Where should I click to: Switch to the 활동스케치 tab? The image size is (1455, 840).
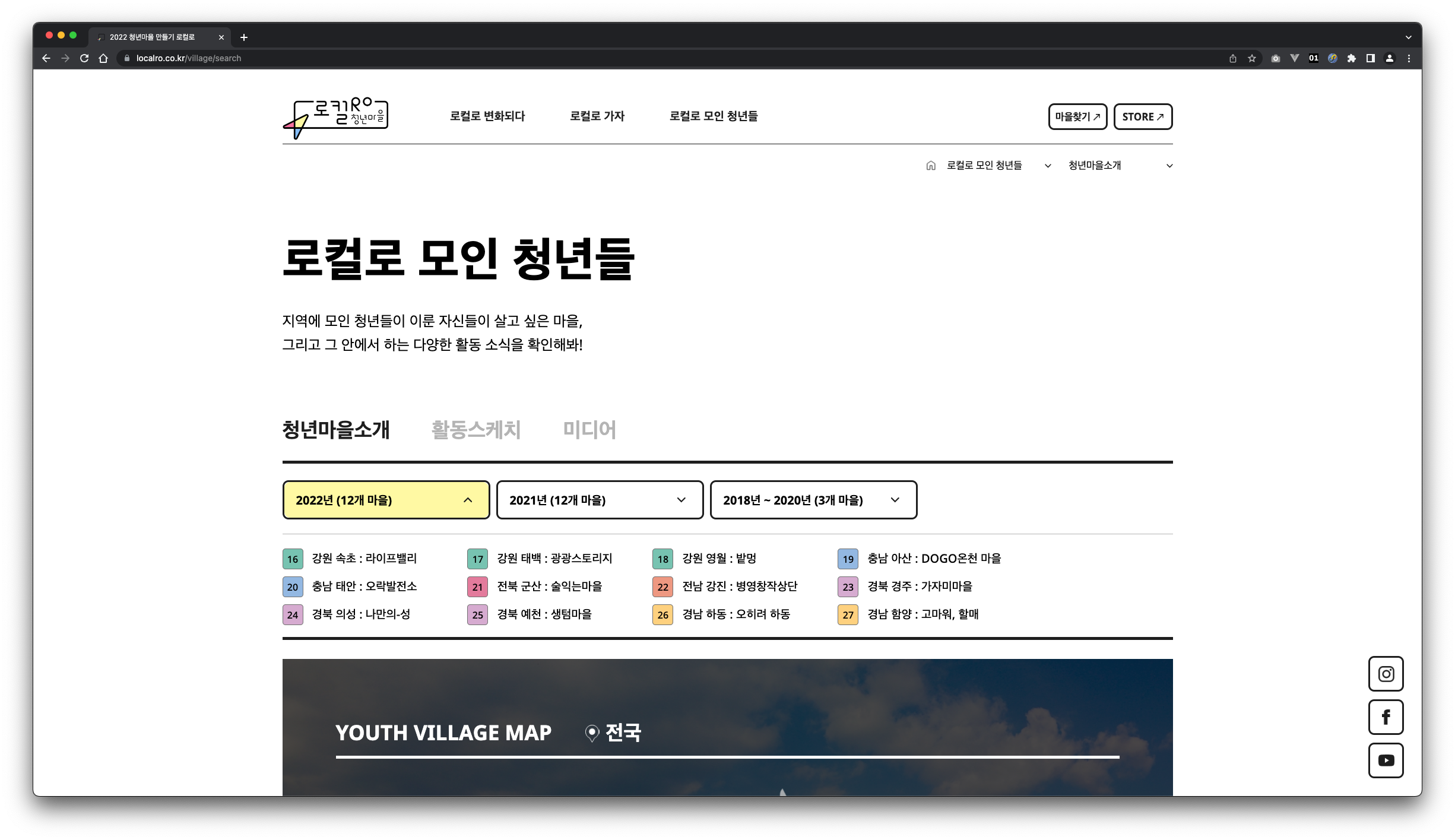pyautogui.click(x=476, y=429)
